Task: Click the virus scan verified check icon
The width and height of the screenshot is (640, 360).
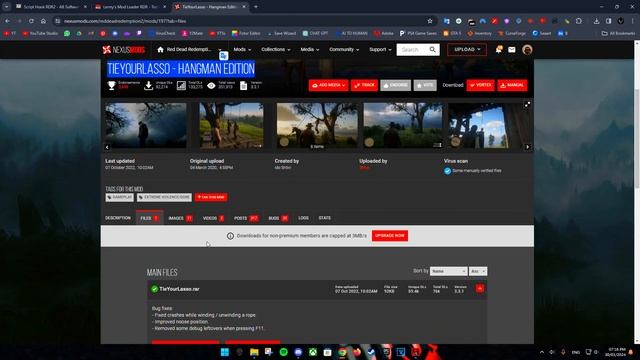Action: pos(447,171)
